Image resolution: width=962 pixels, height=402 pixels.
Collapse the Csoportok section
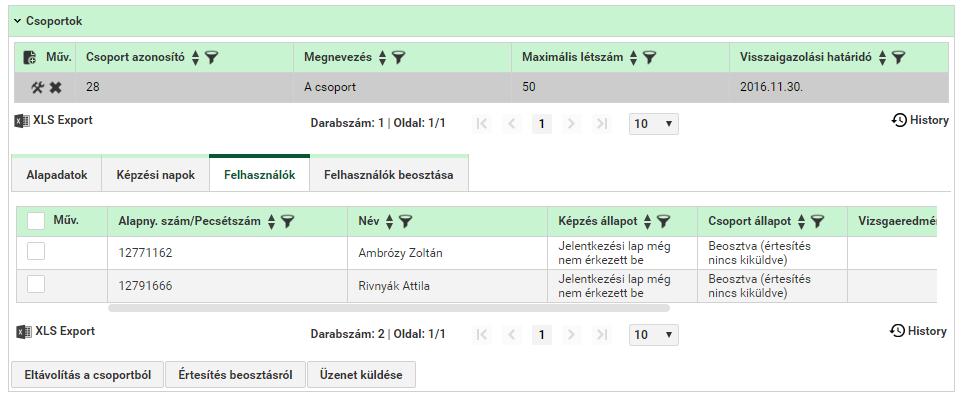(18, 21)
